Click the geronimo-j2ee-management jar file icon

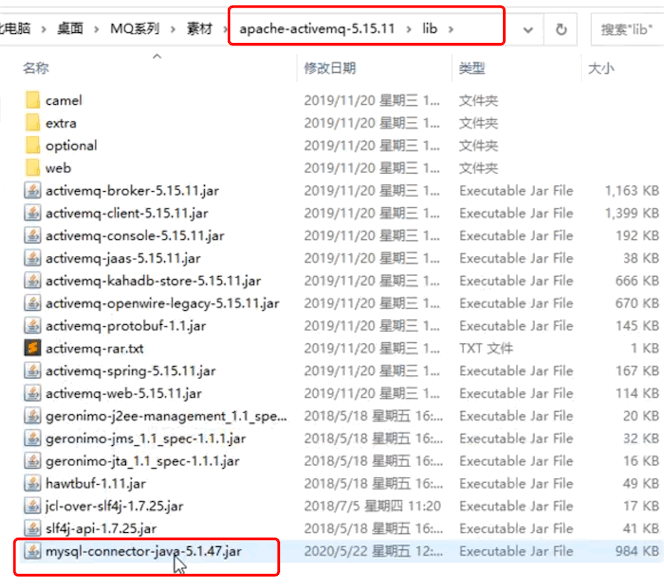click(33, 416)
